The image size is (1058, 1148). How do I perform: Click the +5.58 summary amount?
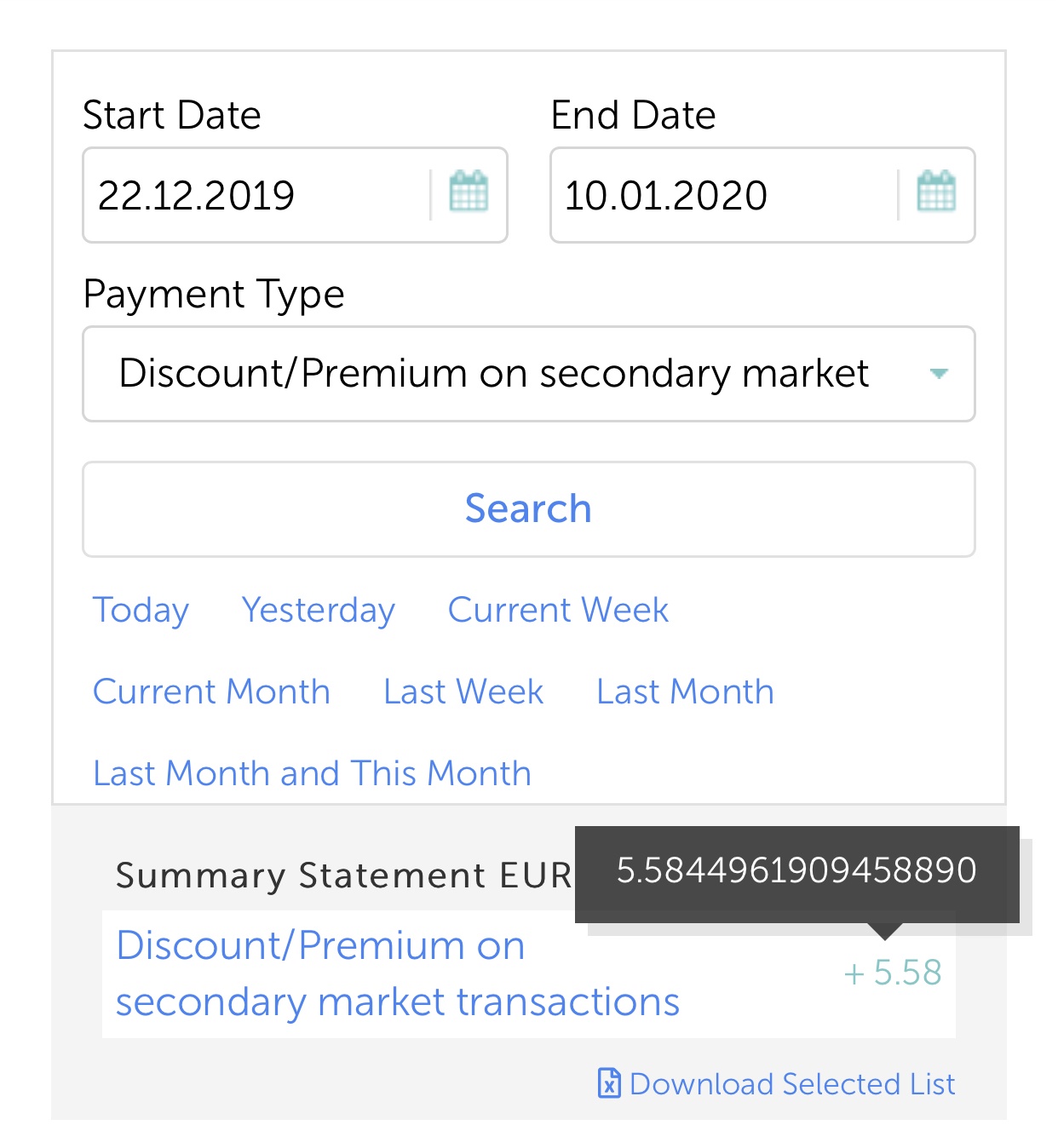coord(893,973)
